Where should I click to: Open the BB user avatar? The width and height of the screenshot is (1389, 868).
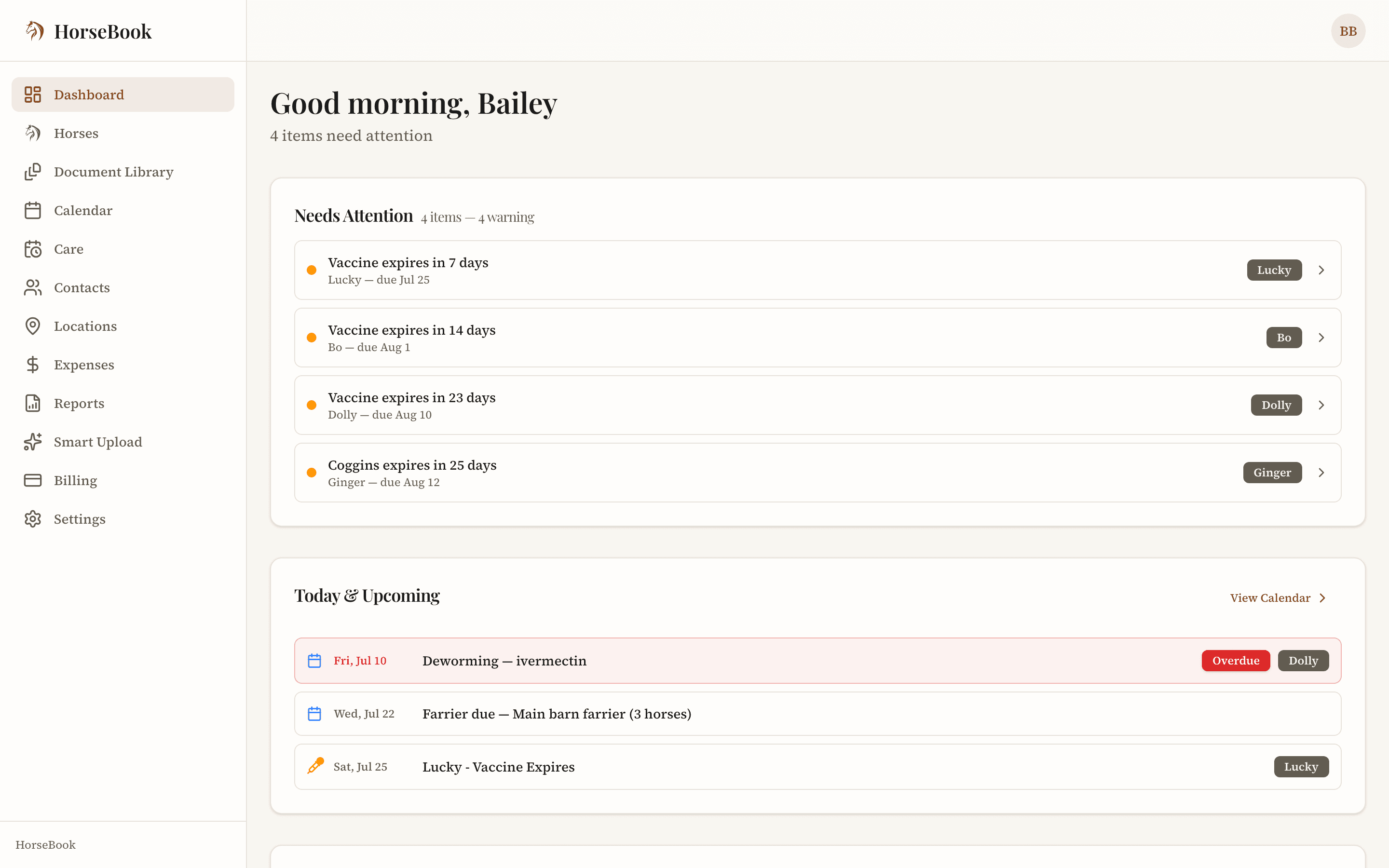(x=1348, y=31)
